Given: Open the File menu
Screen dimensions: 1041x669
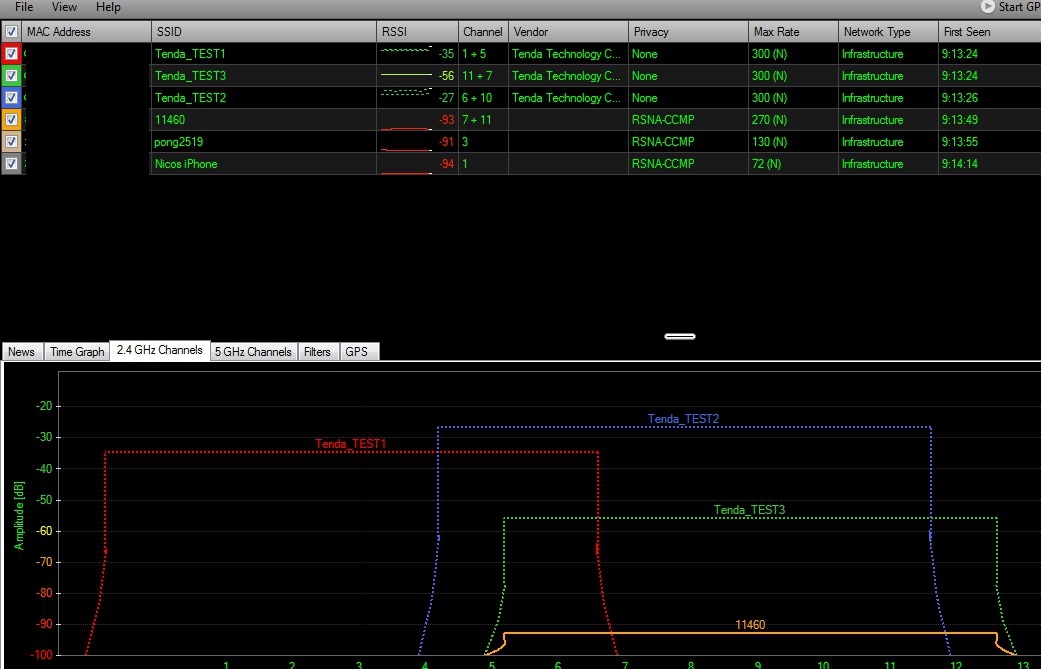Looking at the screenshot, I should [24, 7].
